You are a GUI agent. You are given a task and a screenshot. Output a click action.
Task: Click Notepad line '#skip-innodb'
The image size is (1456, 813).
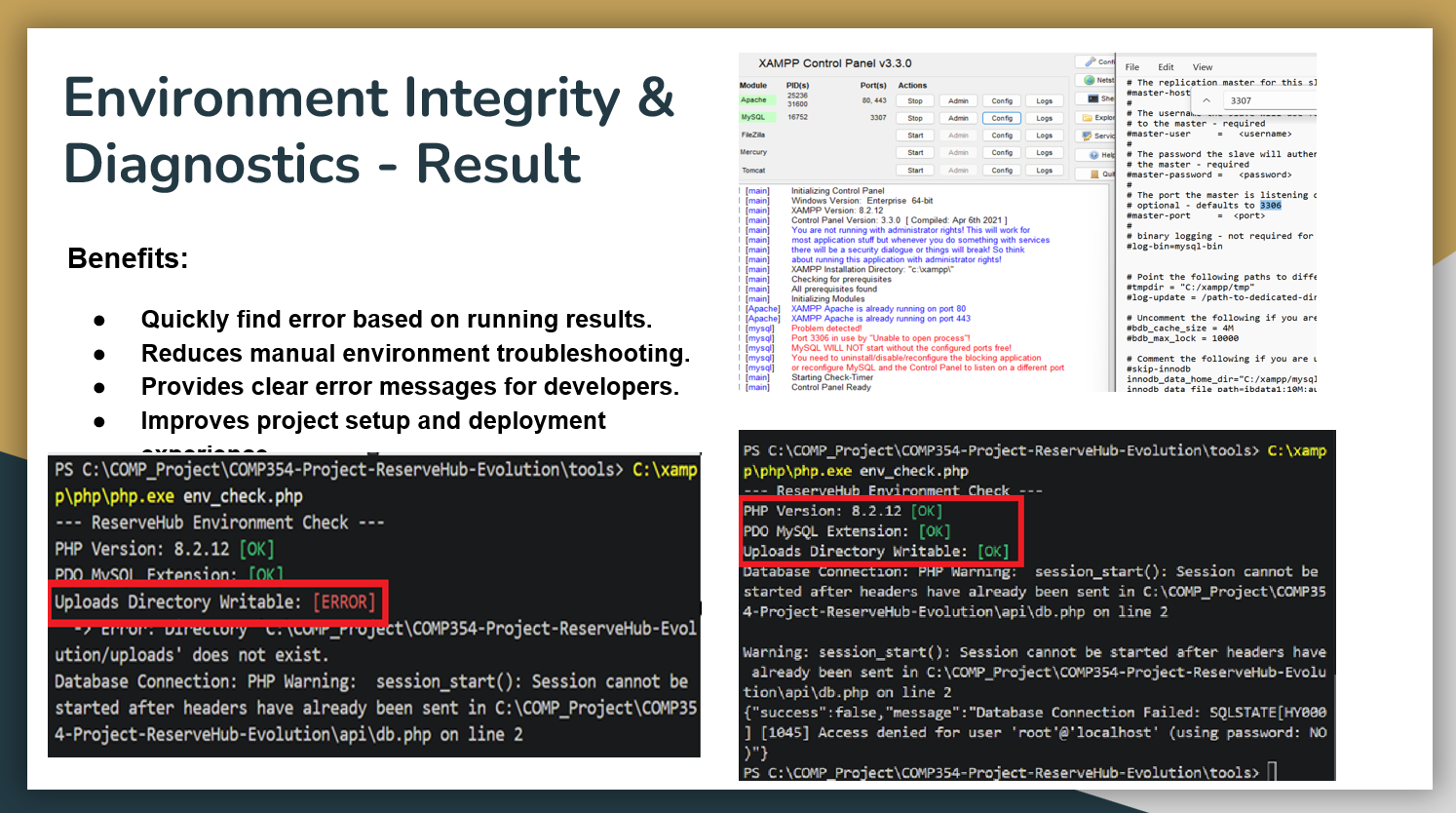[1157, 369]
